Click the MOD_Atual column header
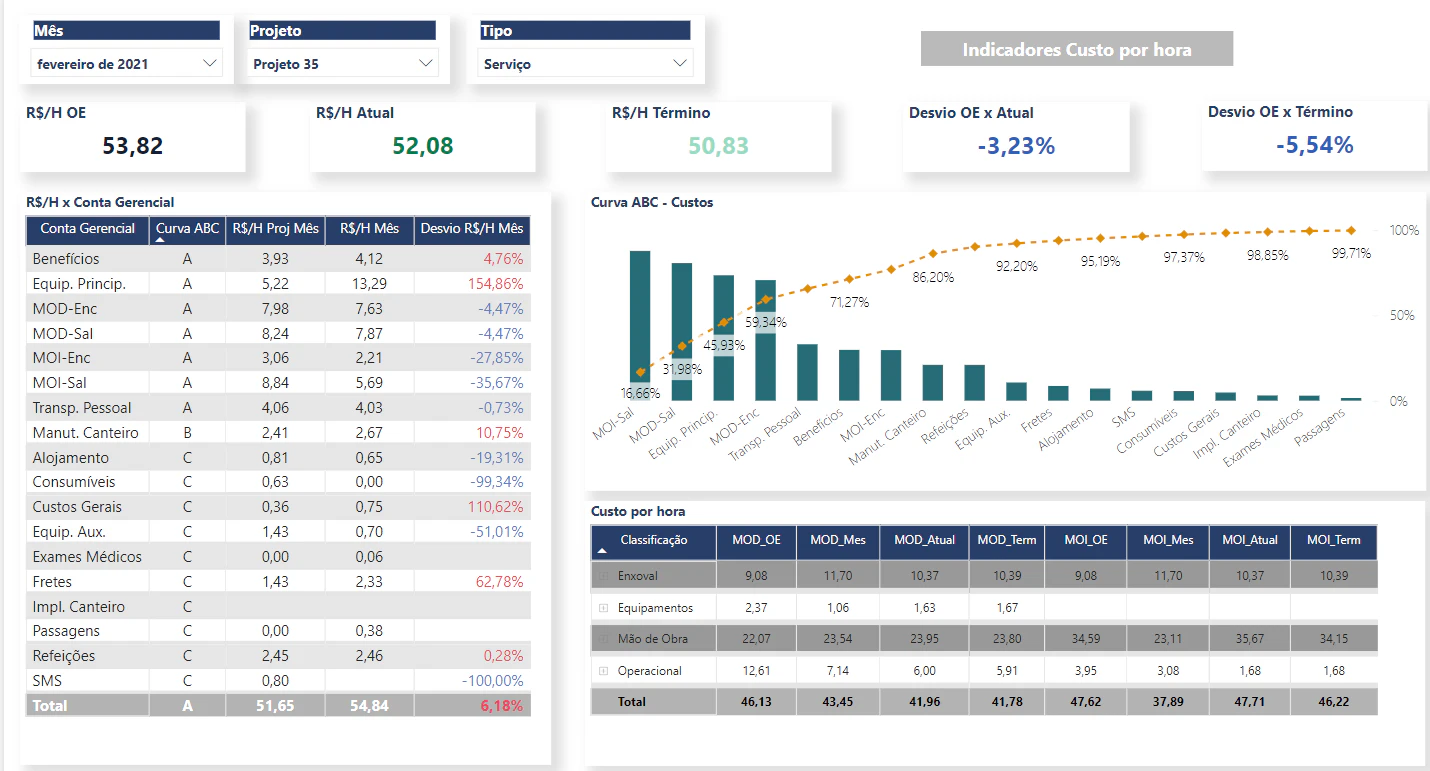 [x=924, y=541]
